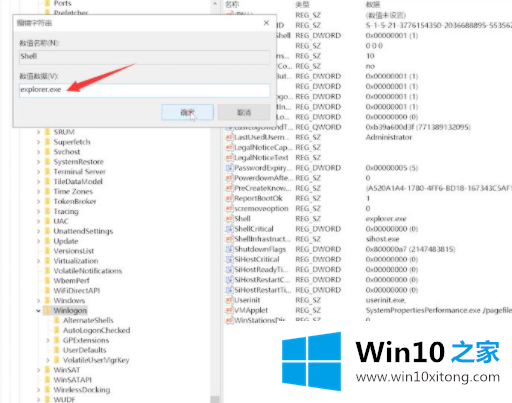
Task: Select the PowerdownAfte... value name
Action: pyautogui.click(x=263, y=178)
